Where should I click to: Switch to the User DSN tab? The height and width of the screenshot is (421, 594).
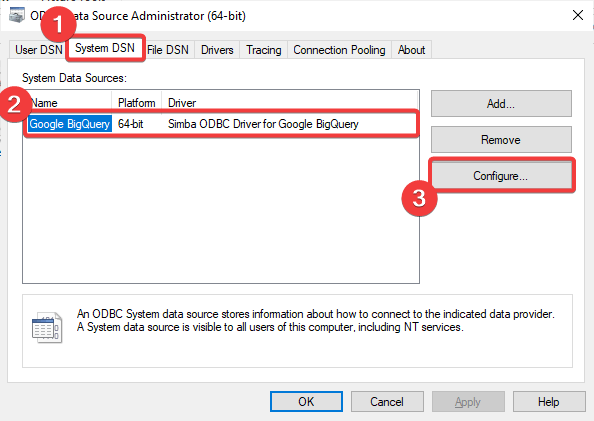click(x=38, y=50)
